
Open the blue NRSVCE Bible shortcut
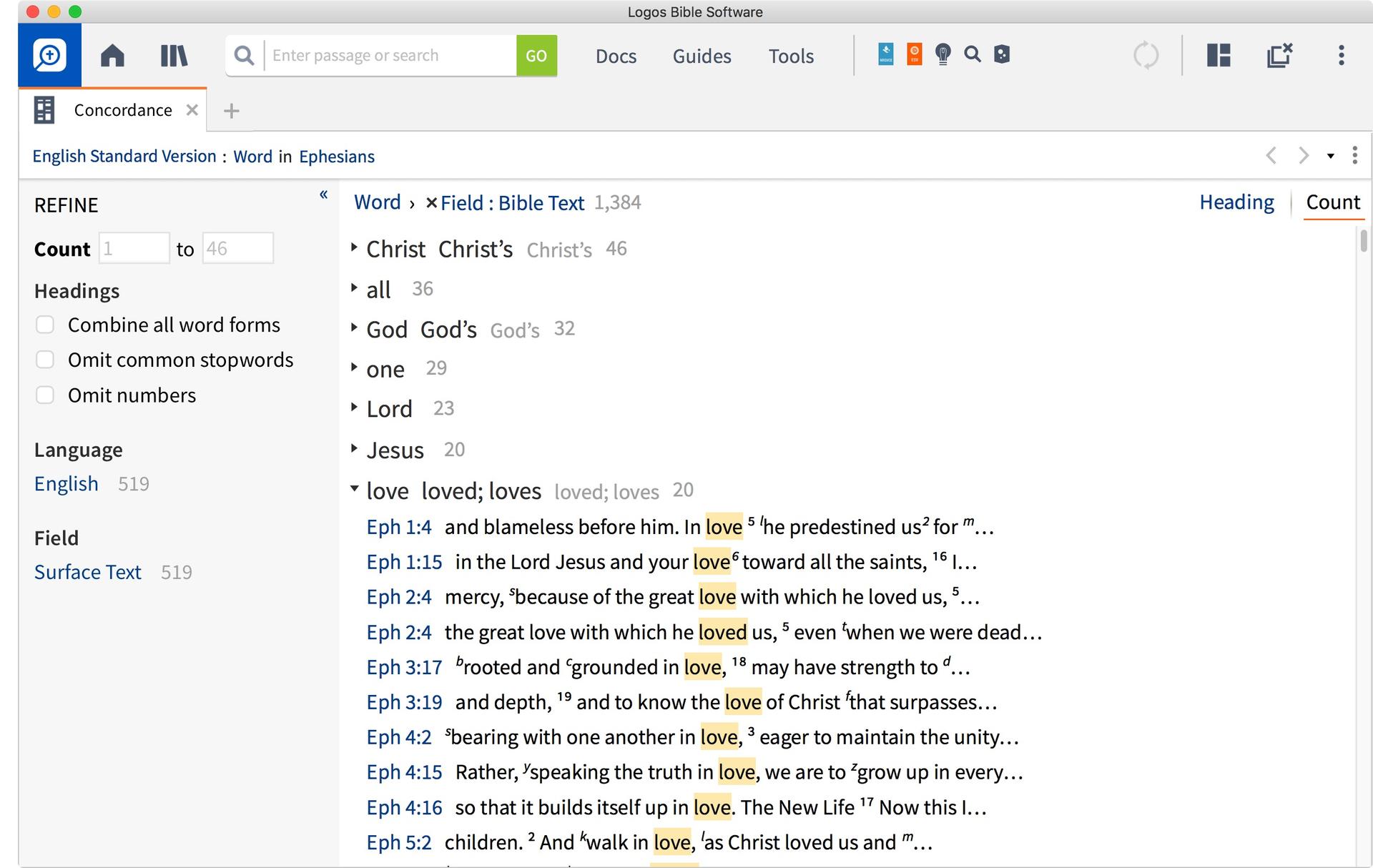coord(885,54)
